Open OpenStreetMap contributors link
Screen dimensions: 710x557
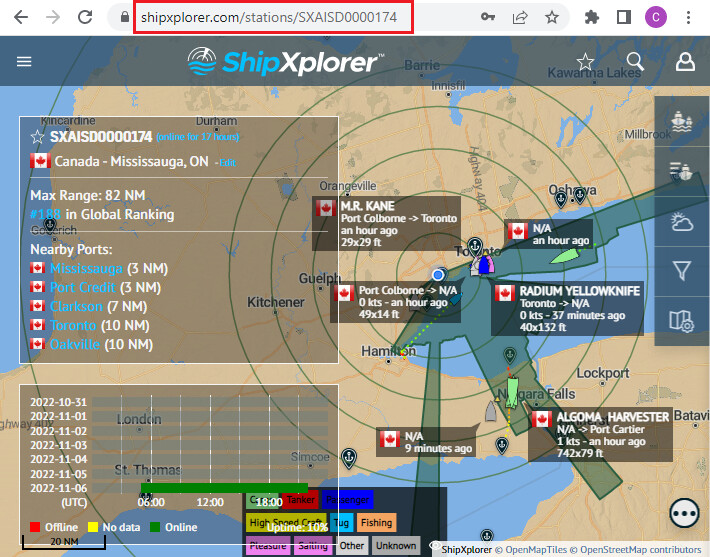pyautogui.click(x=640, y=549)
